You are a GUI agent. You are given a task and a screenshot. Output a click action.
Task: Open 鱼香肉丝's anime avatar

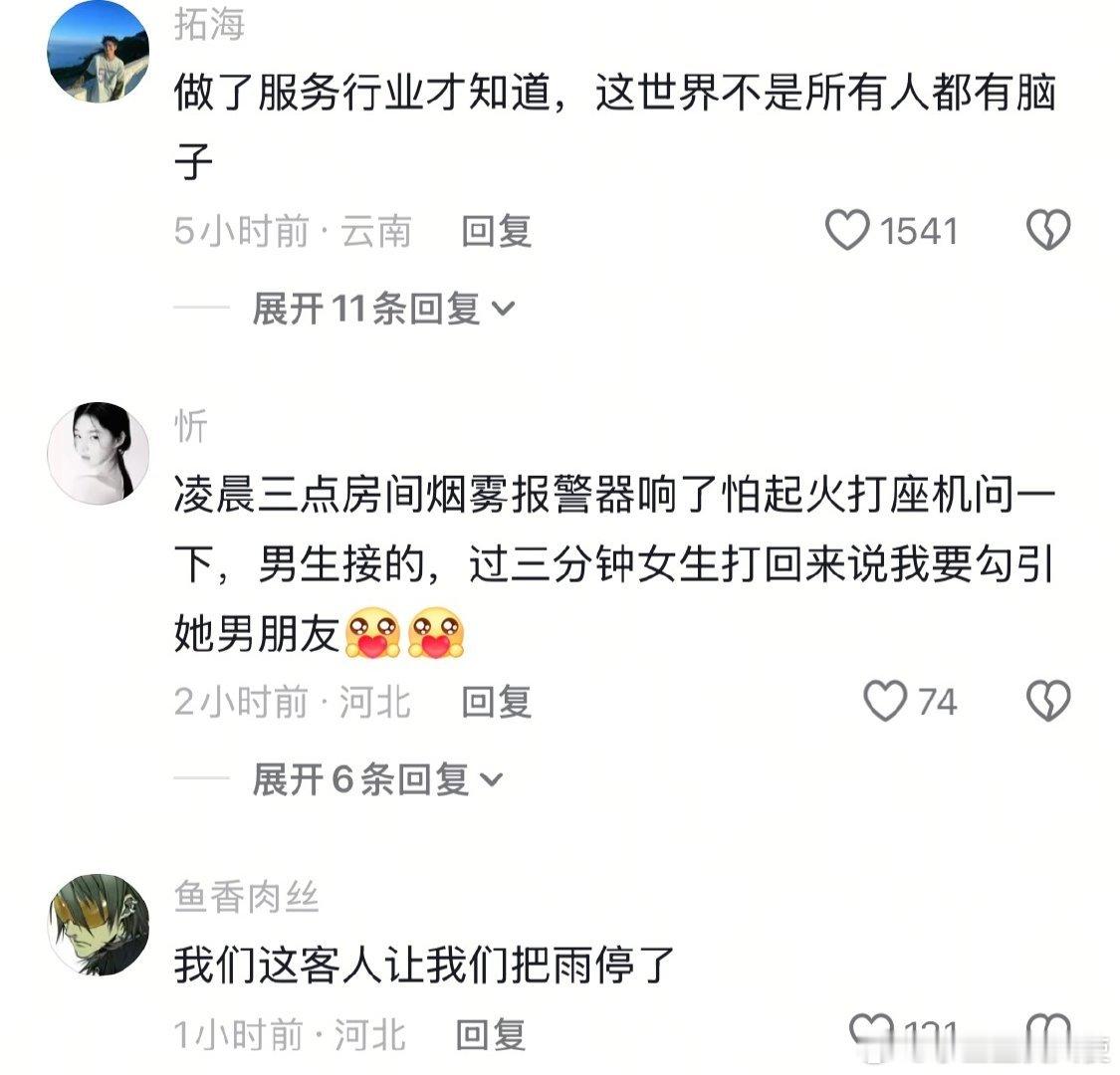(98, 925)
